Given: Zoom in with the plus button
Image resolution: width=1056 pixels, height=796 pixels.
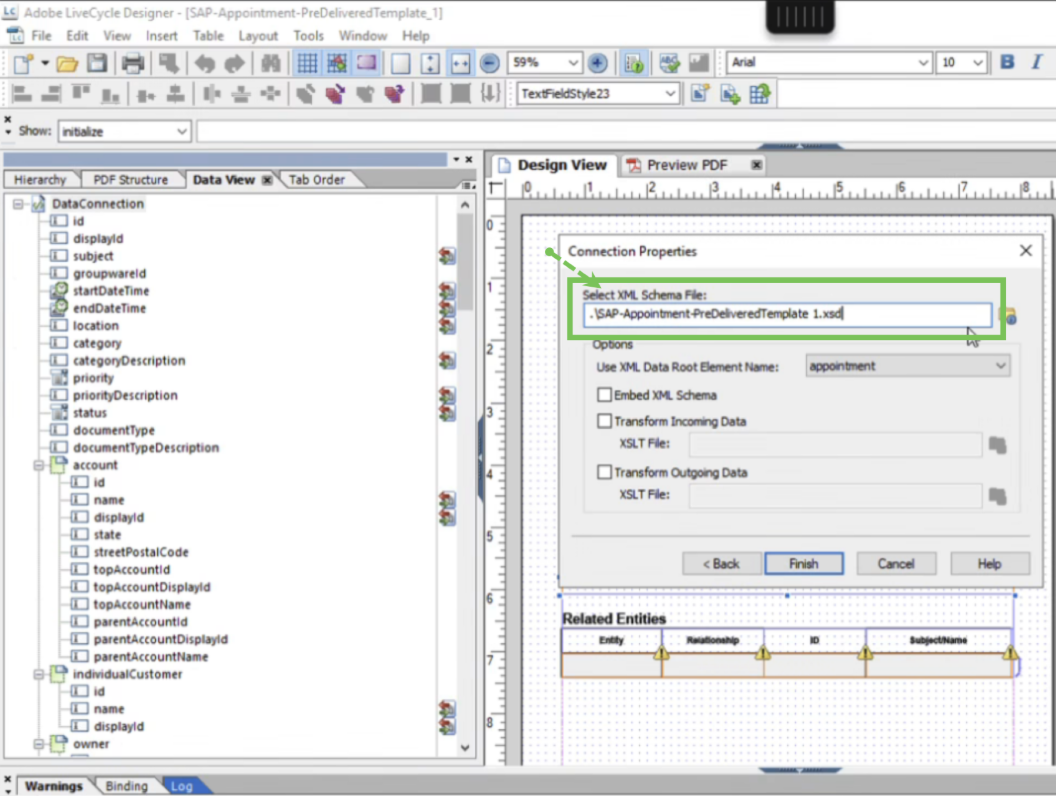Looking at the screenshot, I should 597,63.
